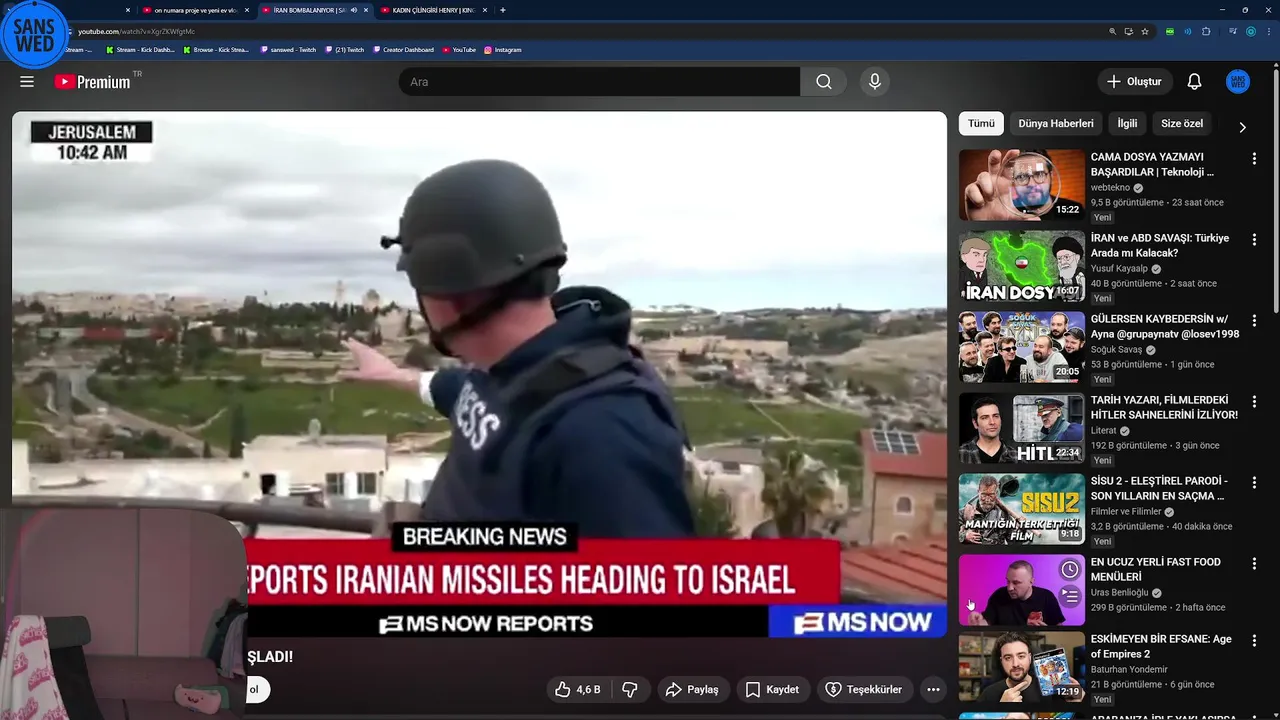The image size is (1280, 720).
Task: Open the notifications bell
Action: (x=1194, y=82)
